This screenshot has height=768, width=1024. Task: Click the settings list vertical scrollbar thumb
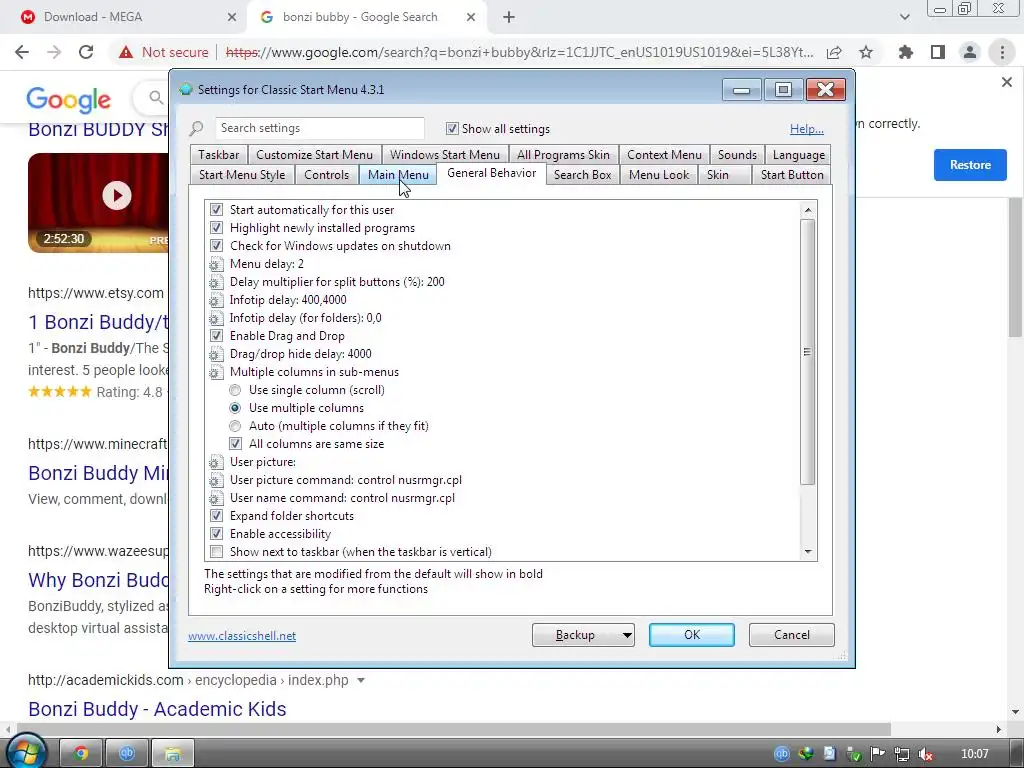tap(807, 352)
